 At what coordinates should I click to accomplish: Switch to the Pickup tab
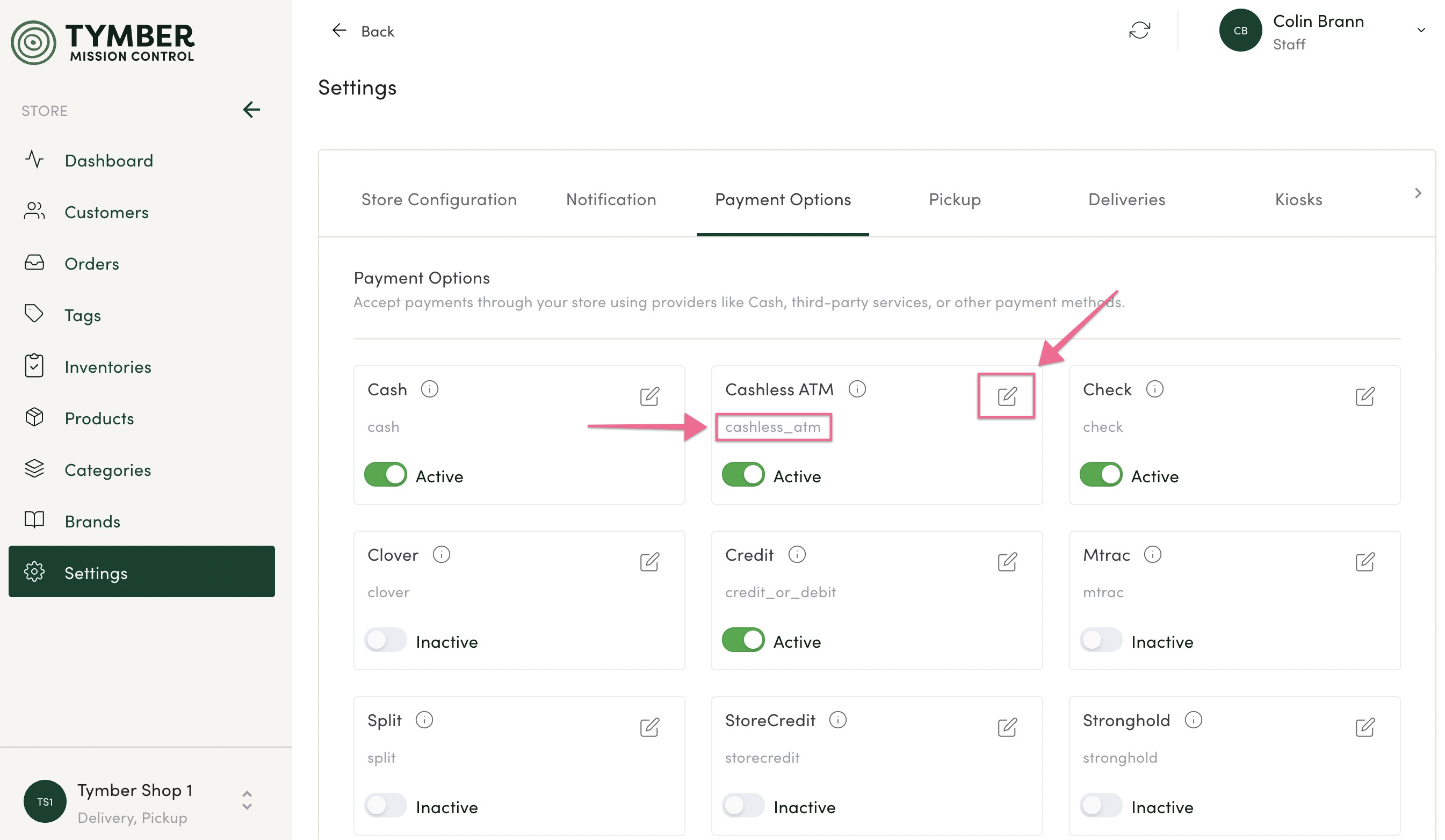click(x=954, y=199)
